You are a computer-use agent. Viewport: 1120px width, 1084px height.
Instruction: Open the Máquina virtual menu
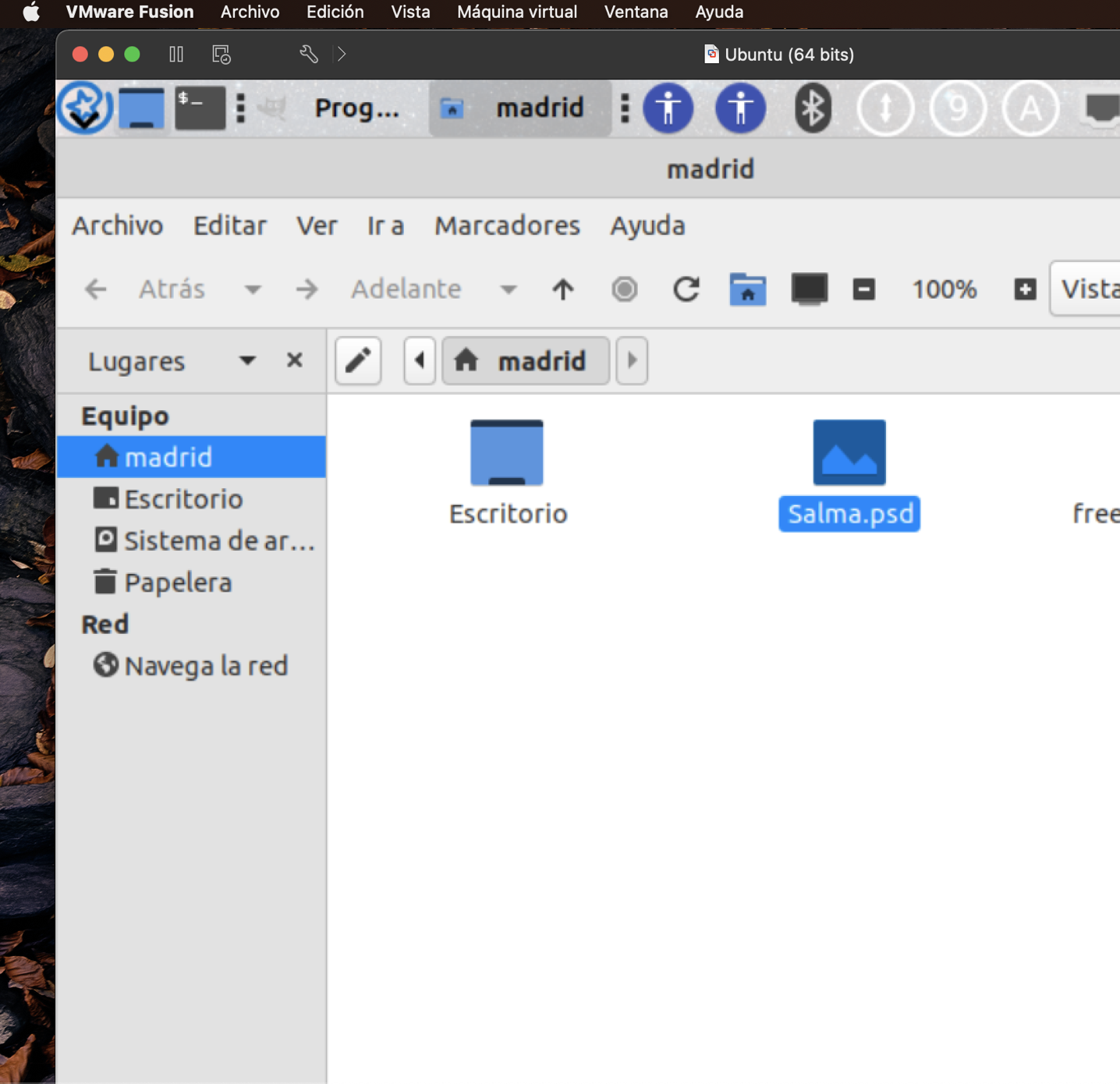[517, 12]
